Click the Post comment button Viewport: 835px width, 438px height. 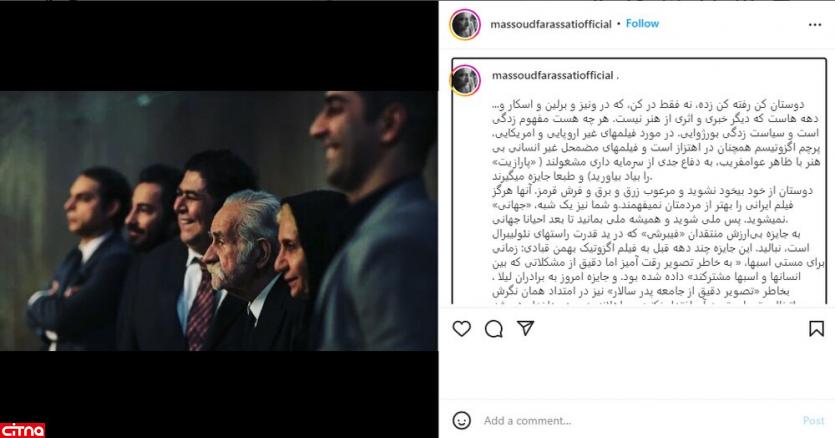click(x=813, y=420)
